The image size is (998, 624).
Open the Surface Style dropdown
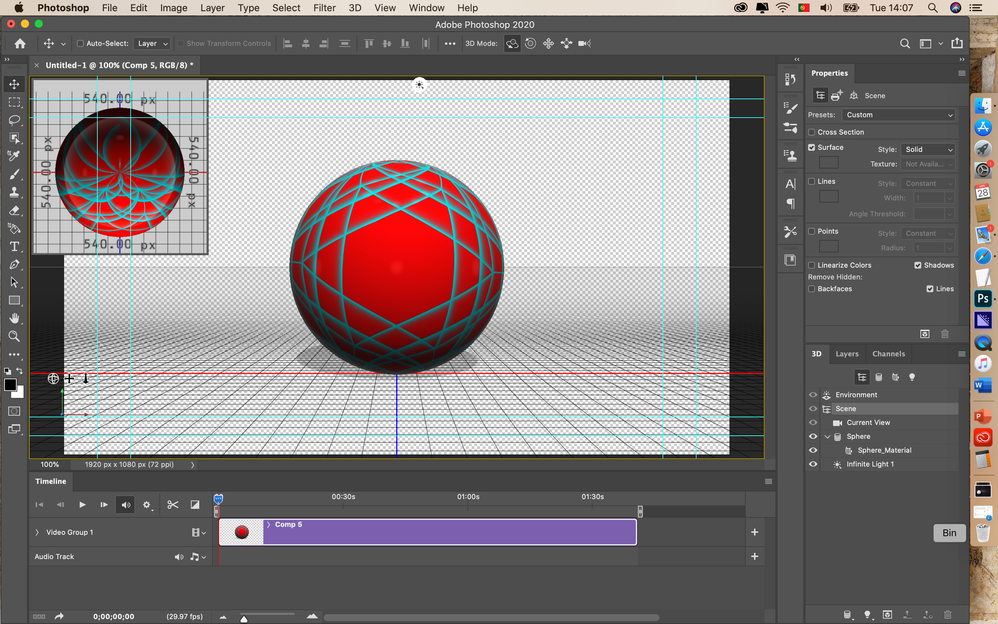[x=928, y=149]
